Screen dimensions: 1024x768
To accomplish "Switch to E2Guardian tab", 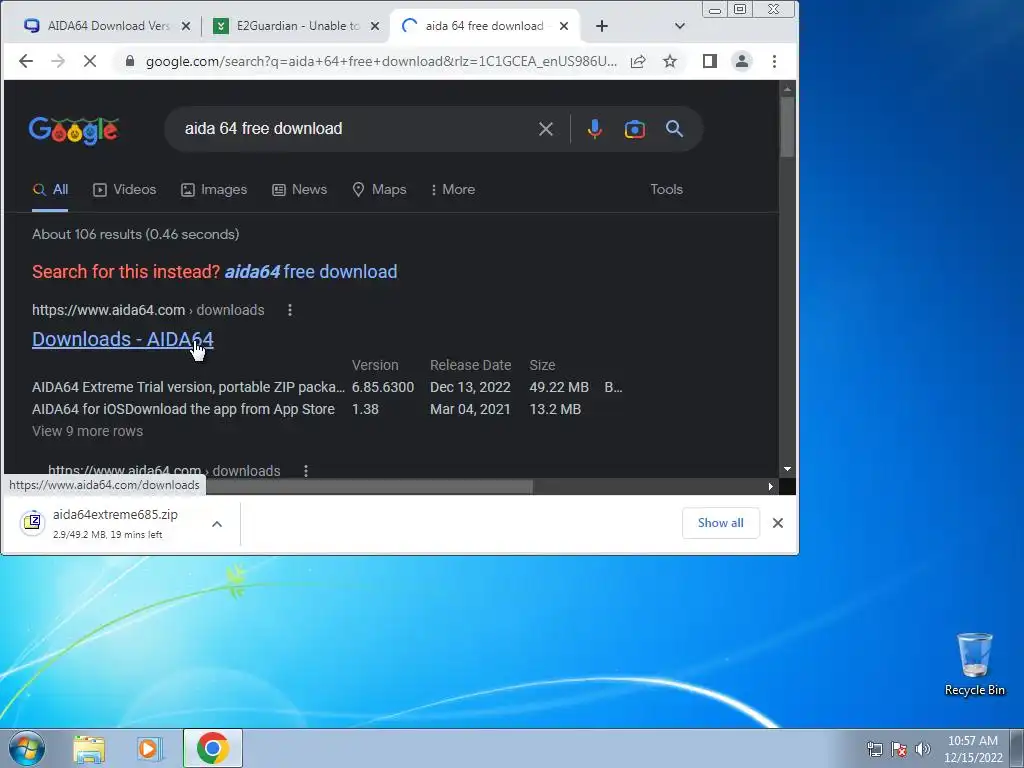I will [296, 26].
